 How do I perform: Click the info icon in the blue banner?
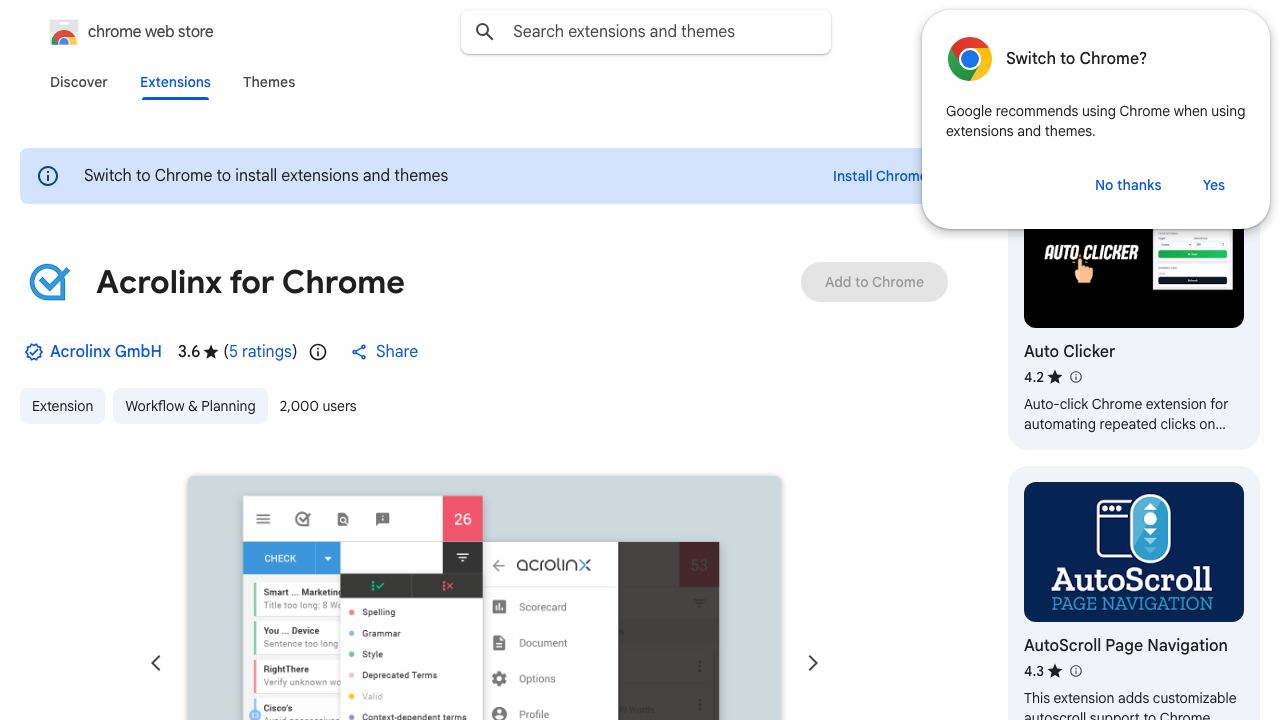point(48,176)
